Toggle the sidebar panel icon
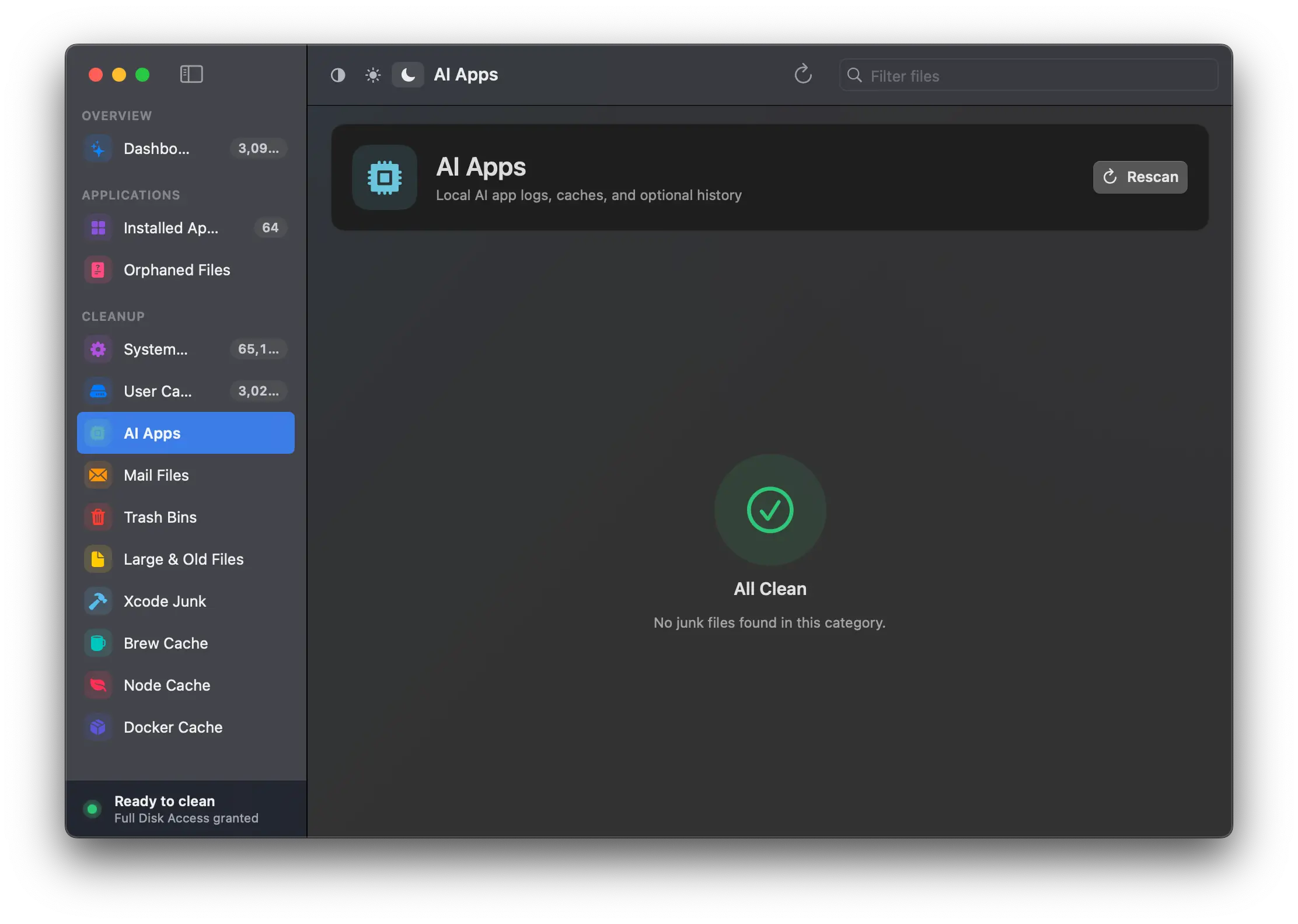 click(x=191, y=74)
